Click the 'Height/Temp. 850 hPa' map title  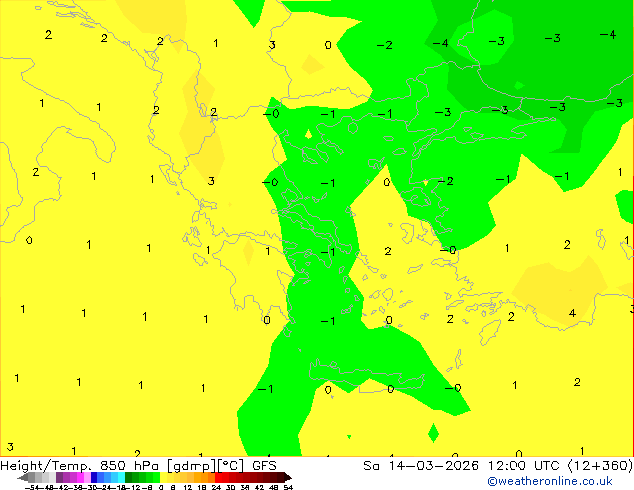pos(80,466)
